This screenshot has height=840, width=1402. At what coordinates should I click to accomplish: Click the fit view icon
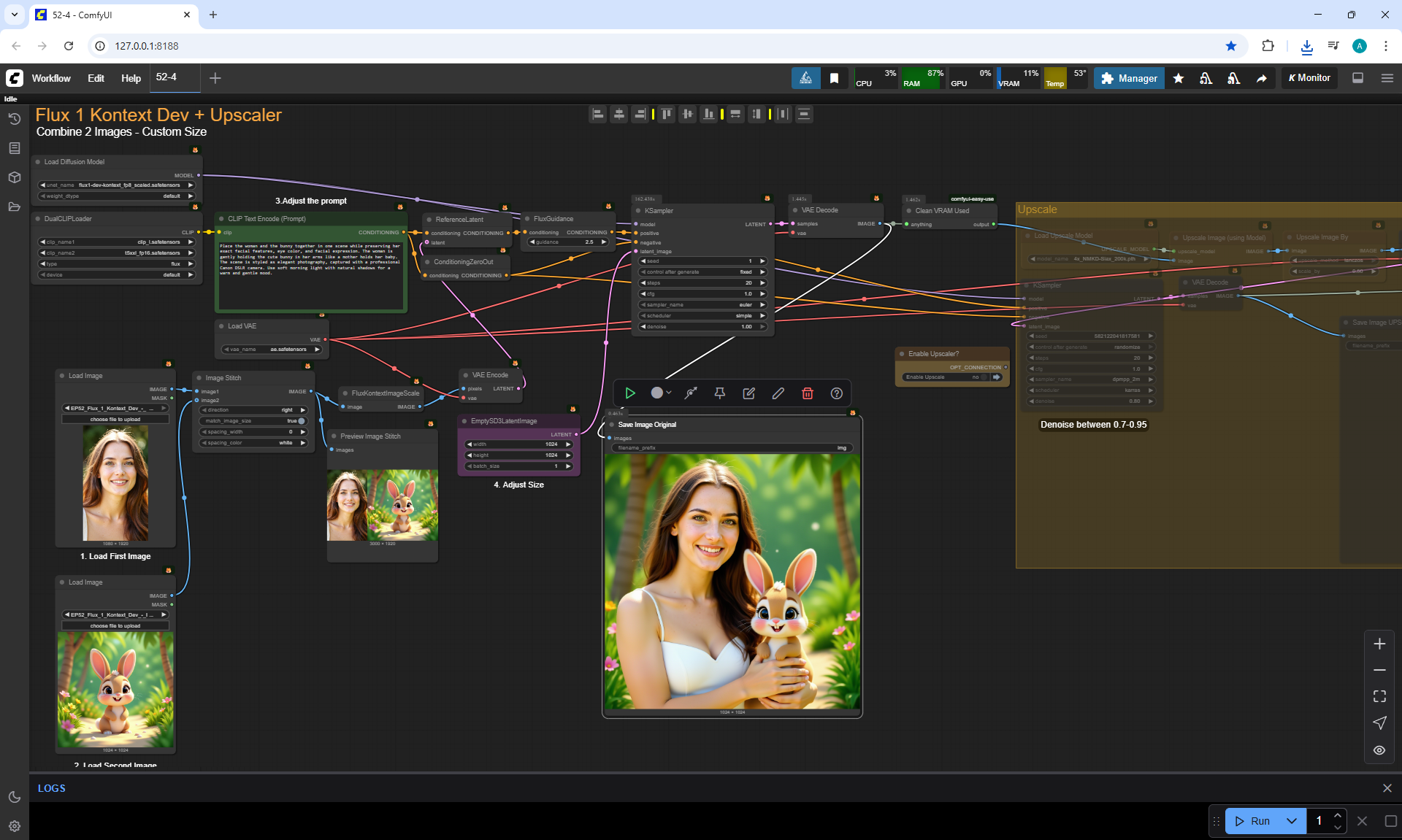click(x=1379, y=696)
